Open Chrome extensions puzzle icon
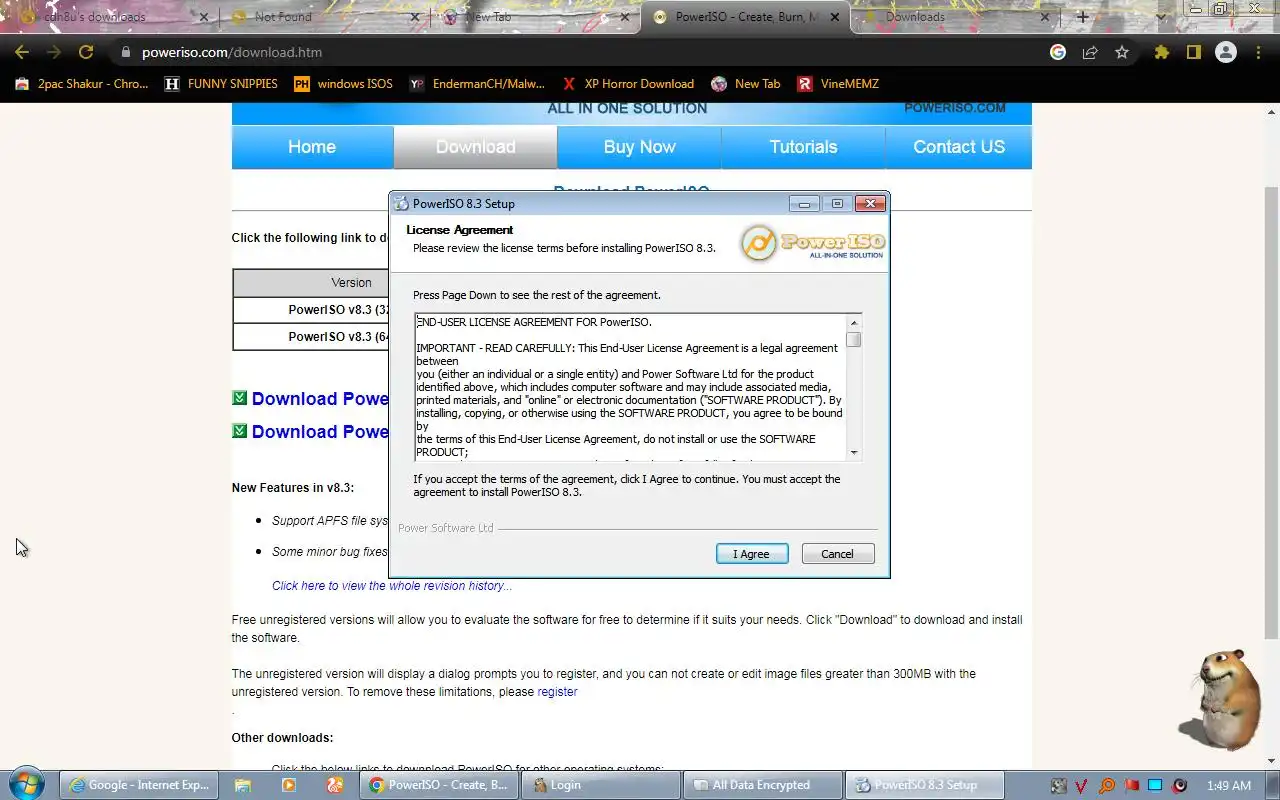The image size is (1280, 800). (x=1162, y=52)
